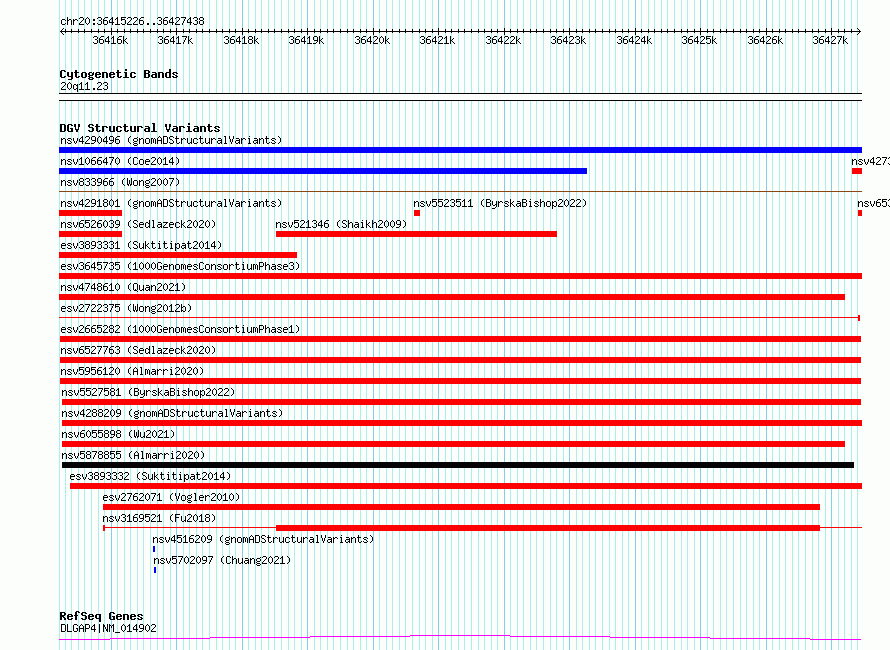Click the red bar under esv3645735

pyautogui.click(x=460, y=276)
